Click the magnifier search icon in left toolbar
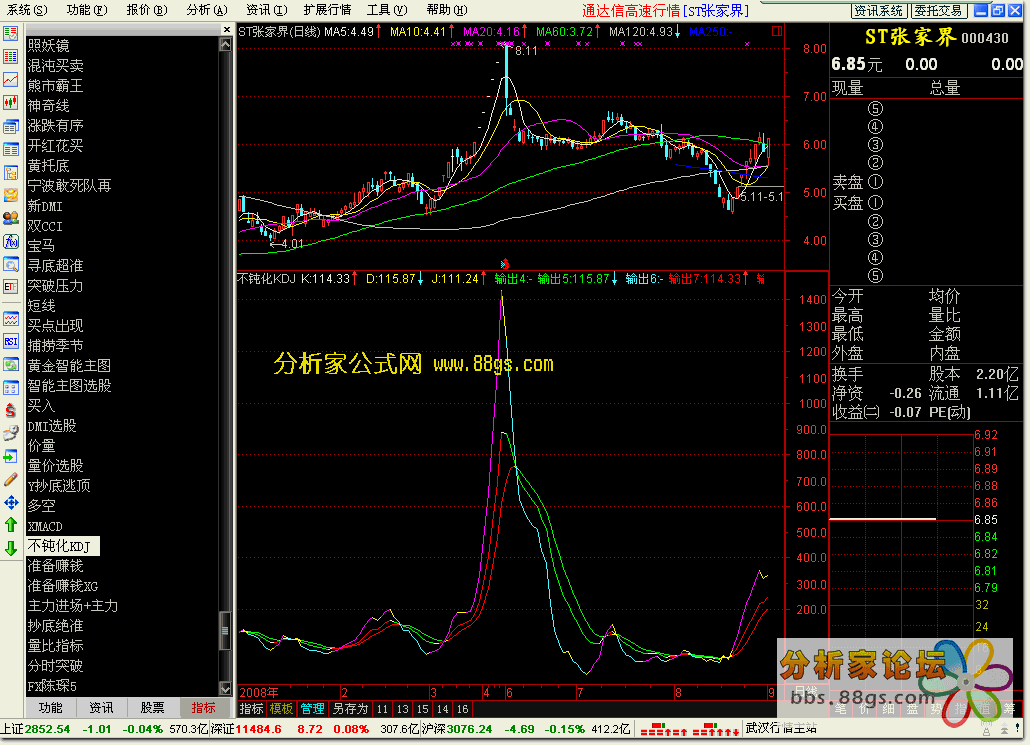 (11, 264)
